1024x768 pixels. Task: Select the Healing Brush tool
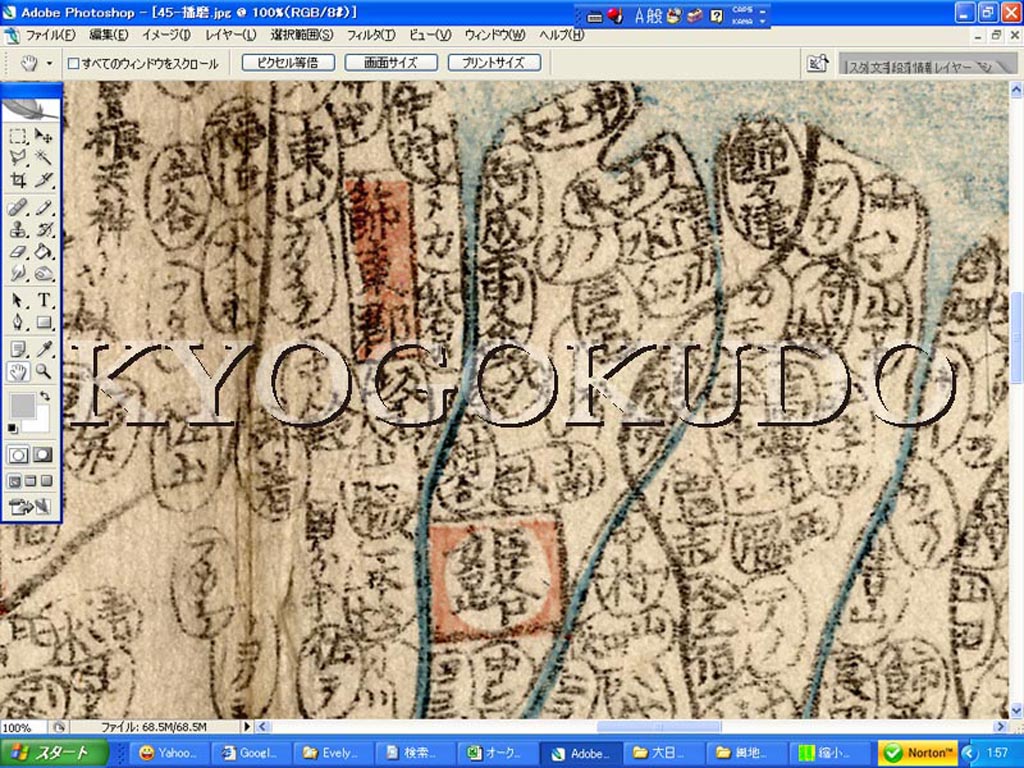point(18,208)
